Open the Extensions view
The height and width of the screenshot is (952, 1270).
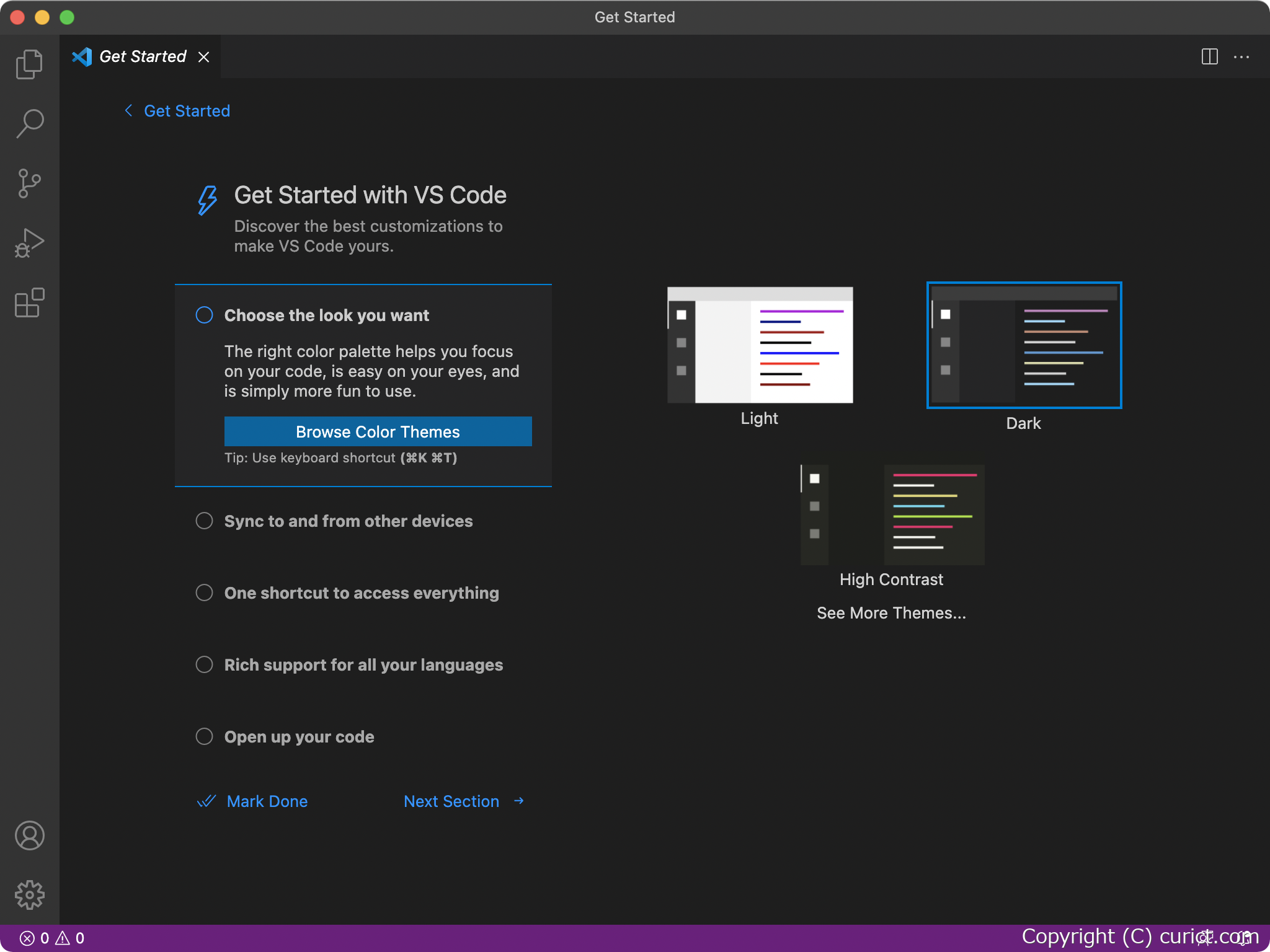29,302
